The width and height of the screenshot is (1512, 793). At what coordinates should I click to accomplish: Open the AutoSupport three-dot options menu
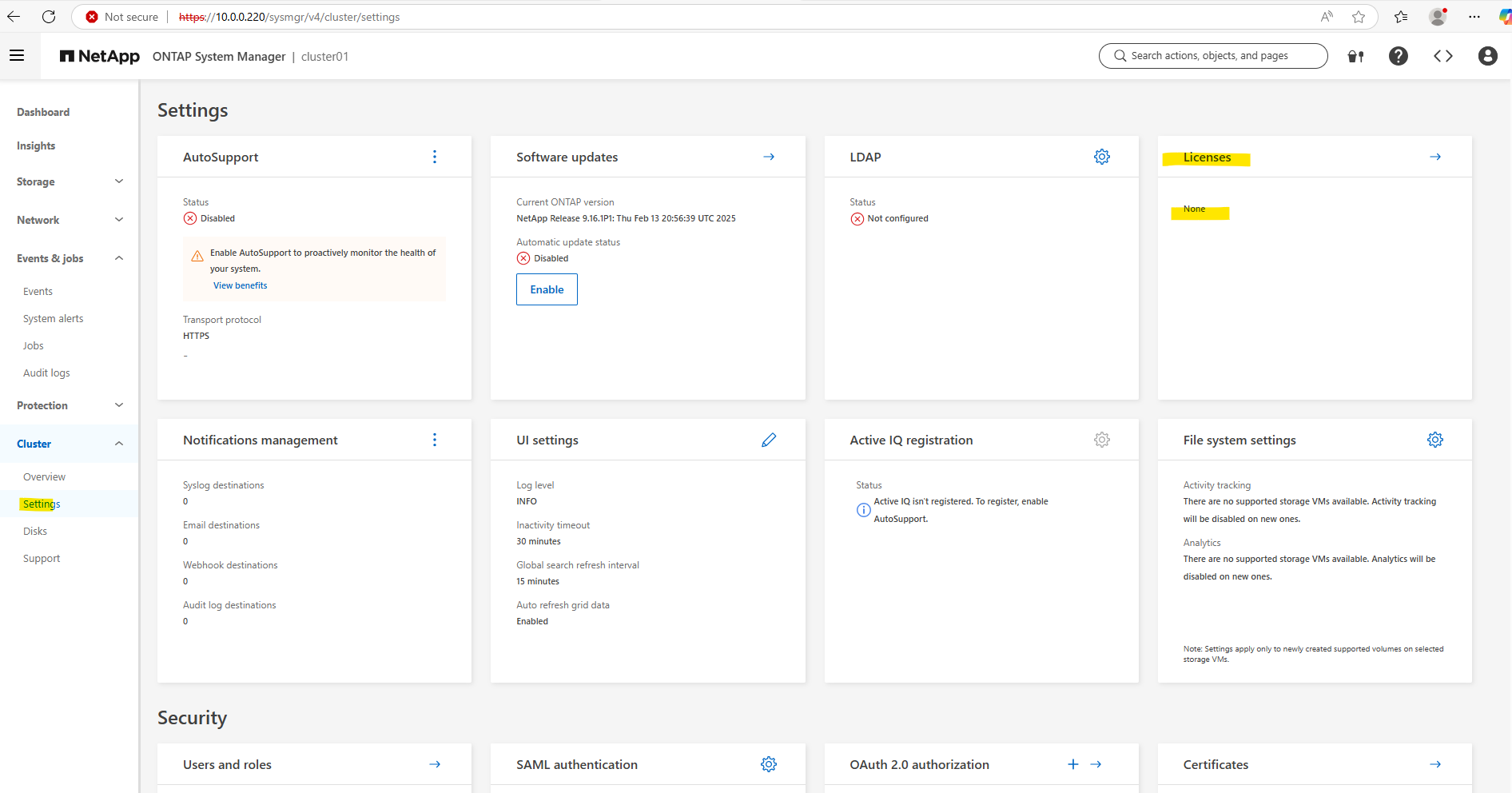[435, 157]
